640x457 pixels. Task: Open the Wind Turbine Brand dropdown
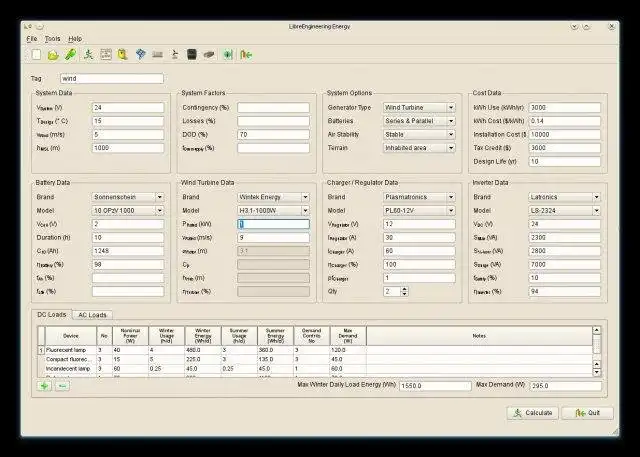point(273,197)
